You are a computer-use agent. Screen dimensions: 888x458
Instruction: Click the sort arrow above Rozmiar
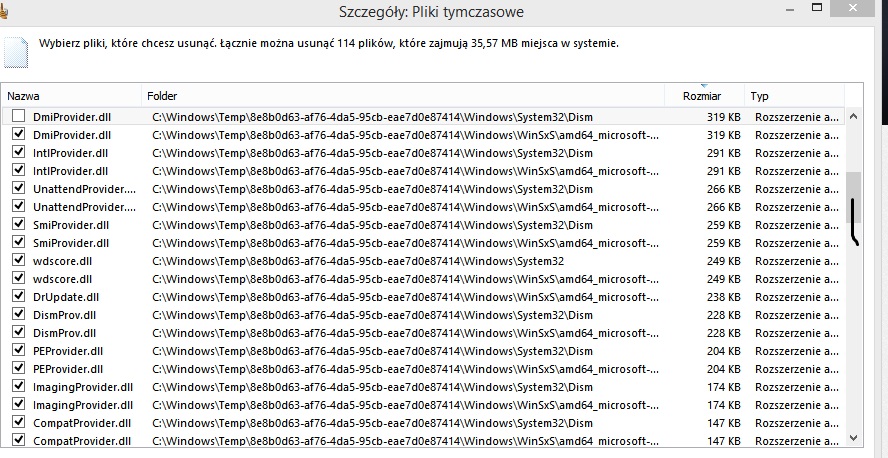pyautogui.click(x=704, y=85)
